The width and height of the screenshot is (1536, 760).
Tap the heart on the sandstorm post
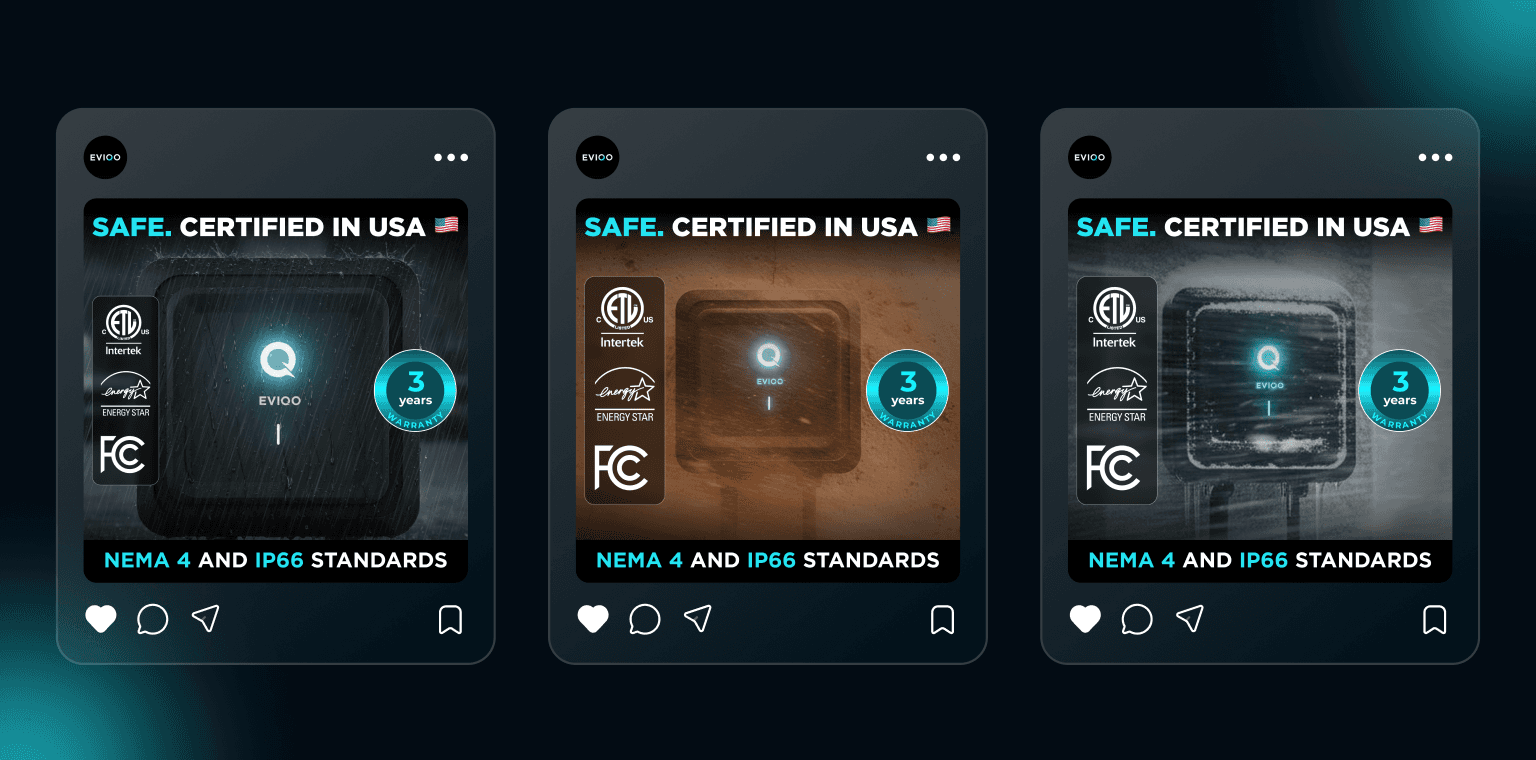click(593, 619)
